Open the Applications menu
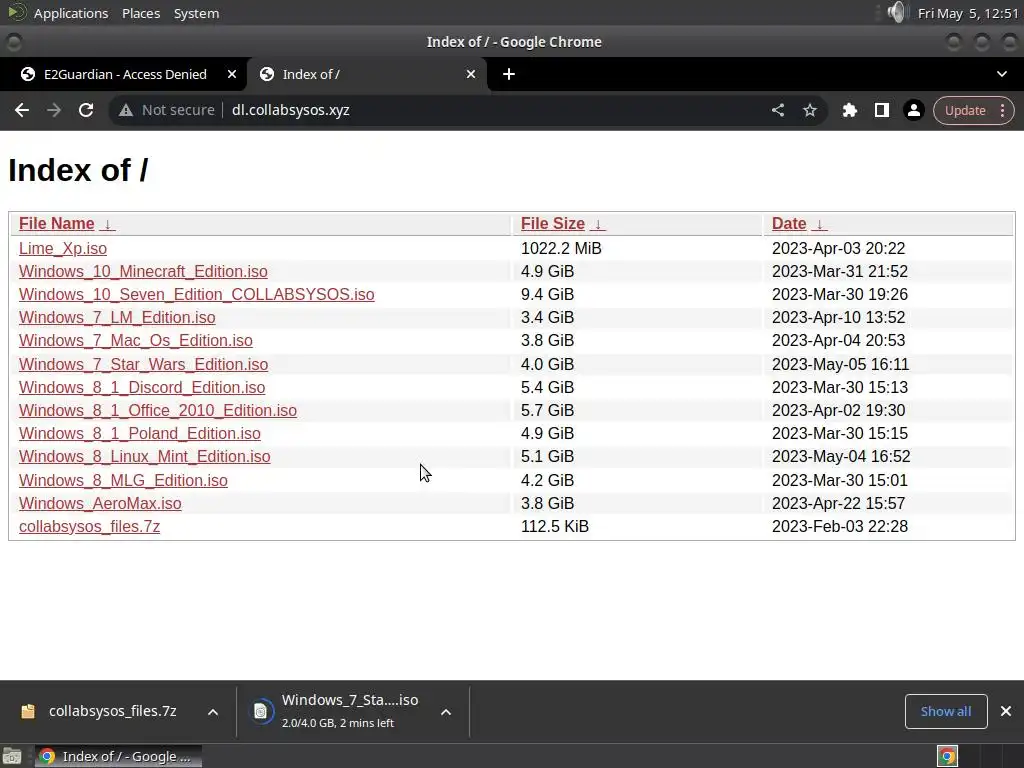The height and width of the screenshot is (768, 1024). (71, 13)
